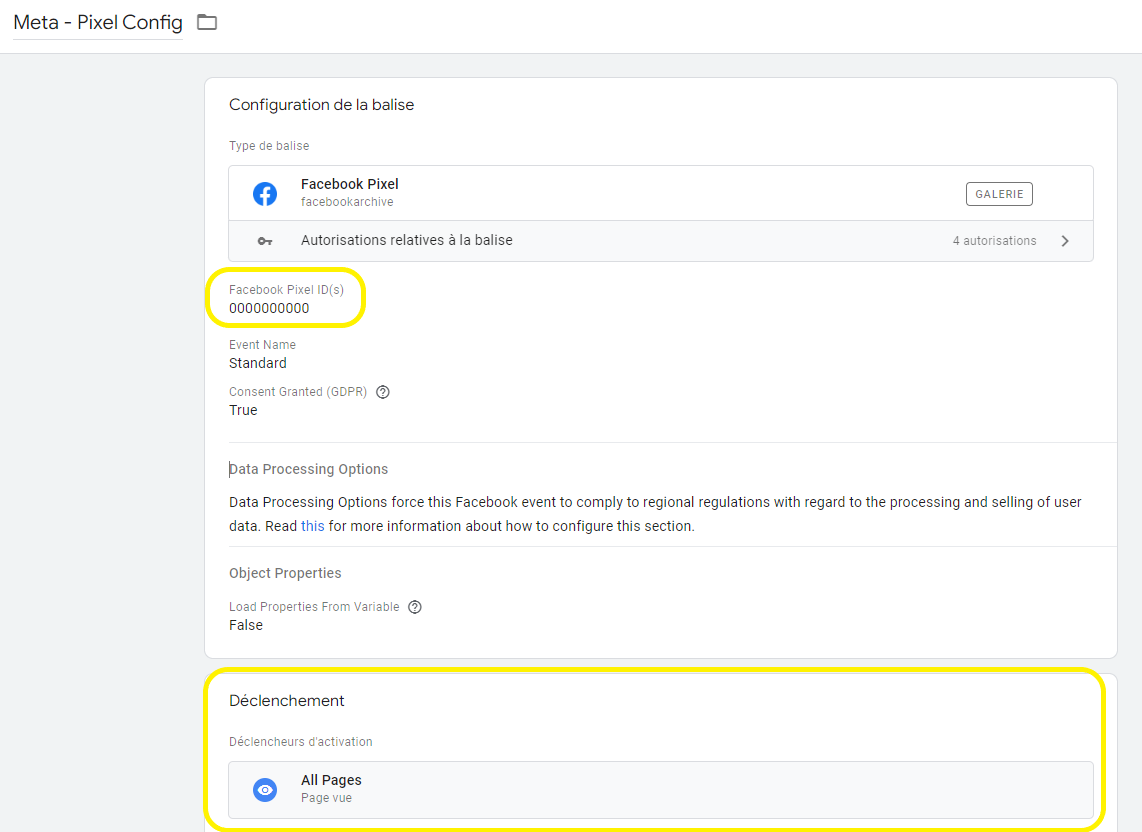Select the Consent Granted "True" value
This screenshot has width=1142, height=832.
coord(243,410)
